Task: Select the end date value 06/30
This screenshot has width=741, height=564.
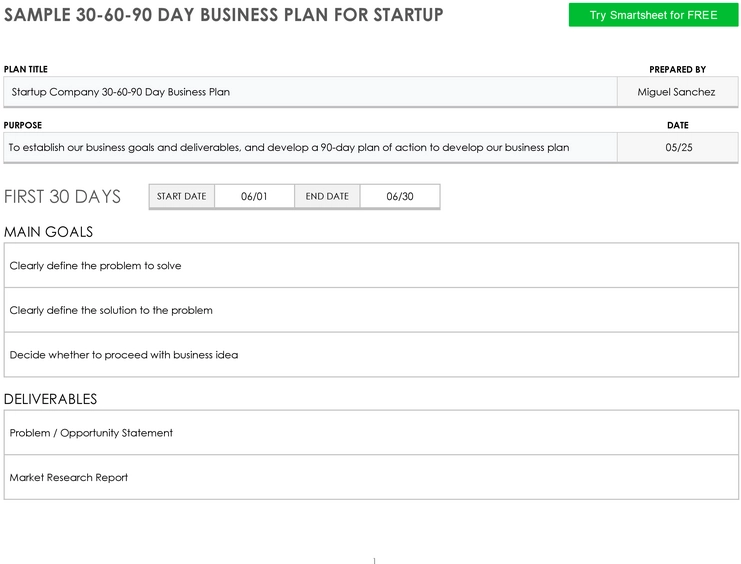Action: click(400, 196)
